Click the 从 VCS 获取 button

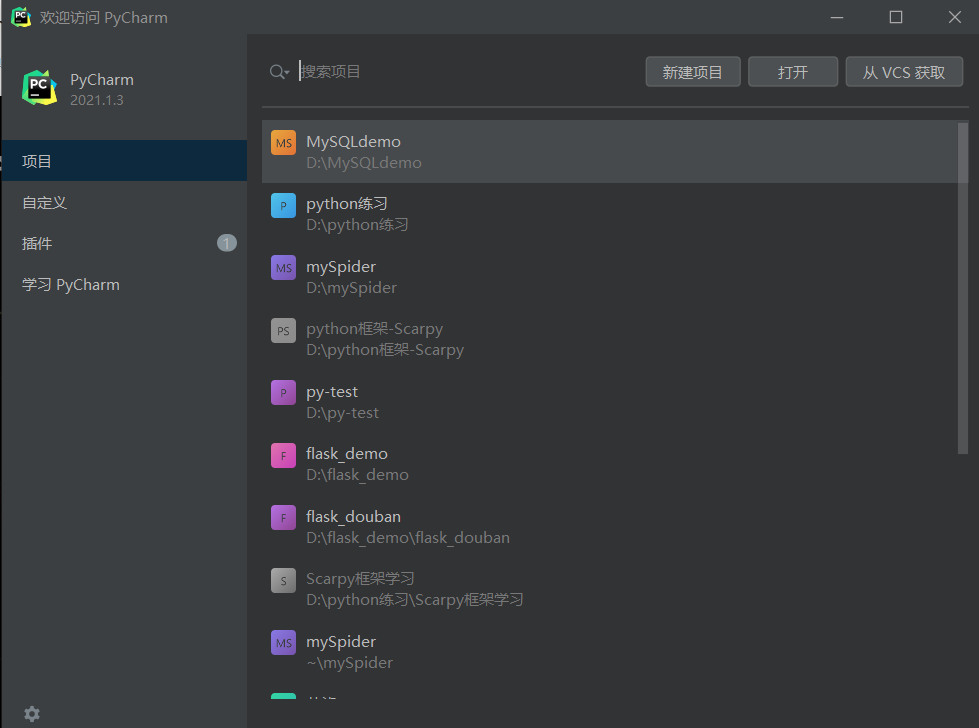(x=904, y=72)
